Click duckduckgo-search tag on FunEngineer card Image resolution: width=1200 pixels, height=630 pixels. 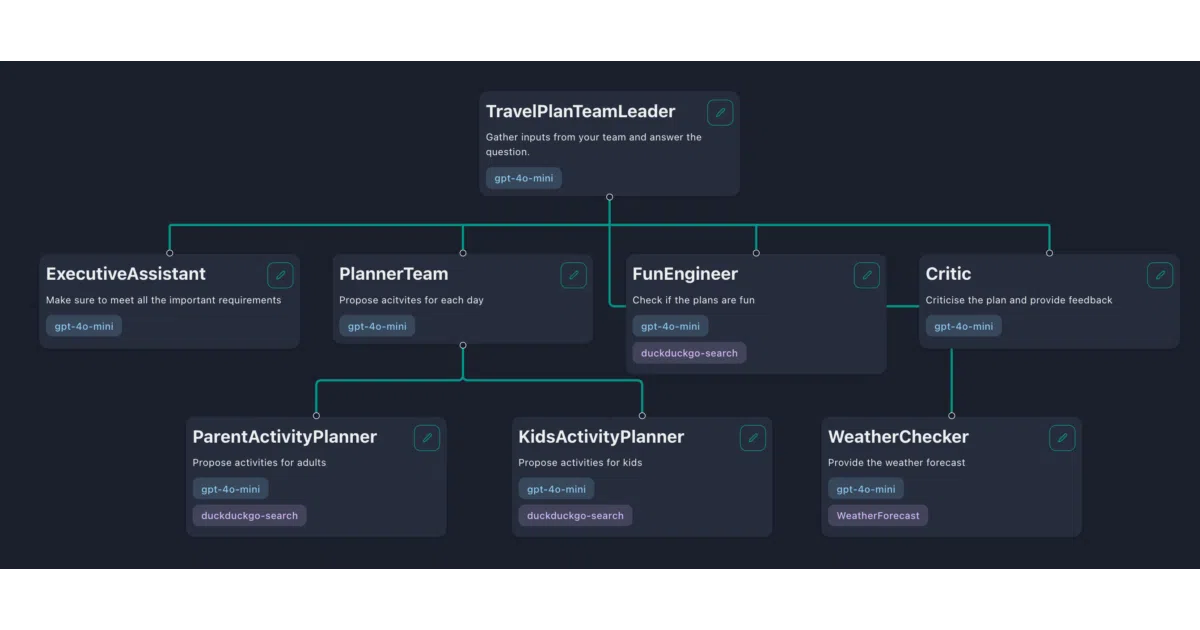tap(689, 353)
